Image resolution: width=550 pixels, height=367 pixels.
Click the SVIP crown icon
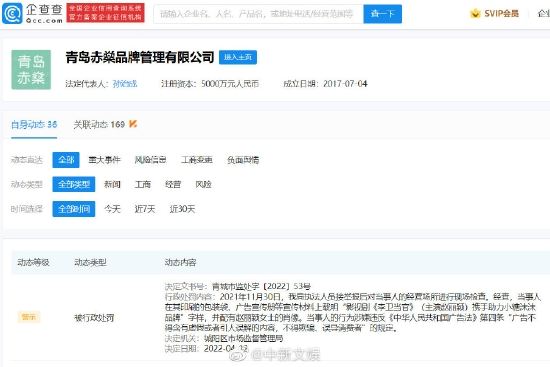point(475,14)
